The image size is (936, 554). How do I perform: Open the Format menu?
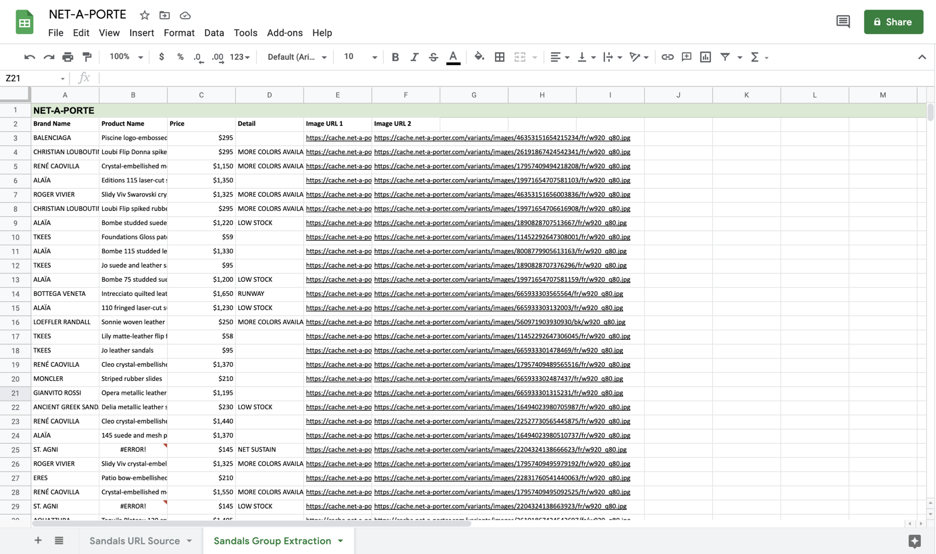[179, 33]
